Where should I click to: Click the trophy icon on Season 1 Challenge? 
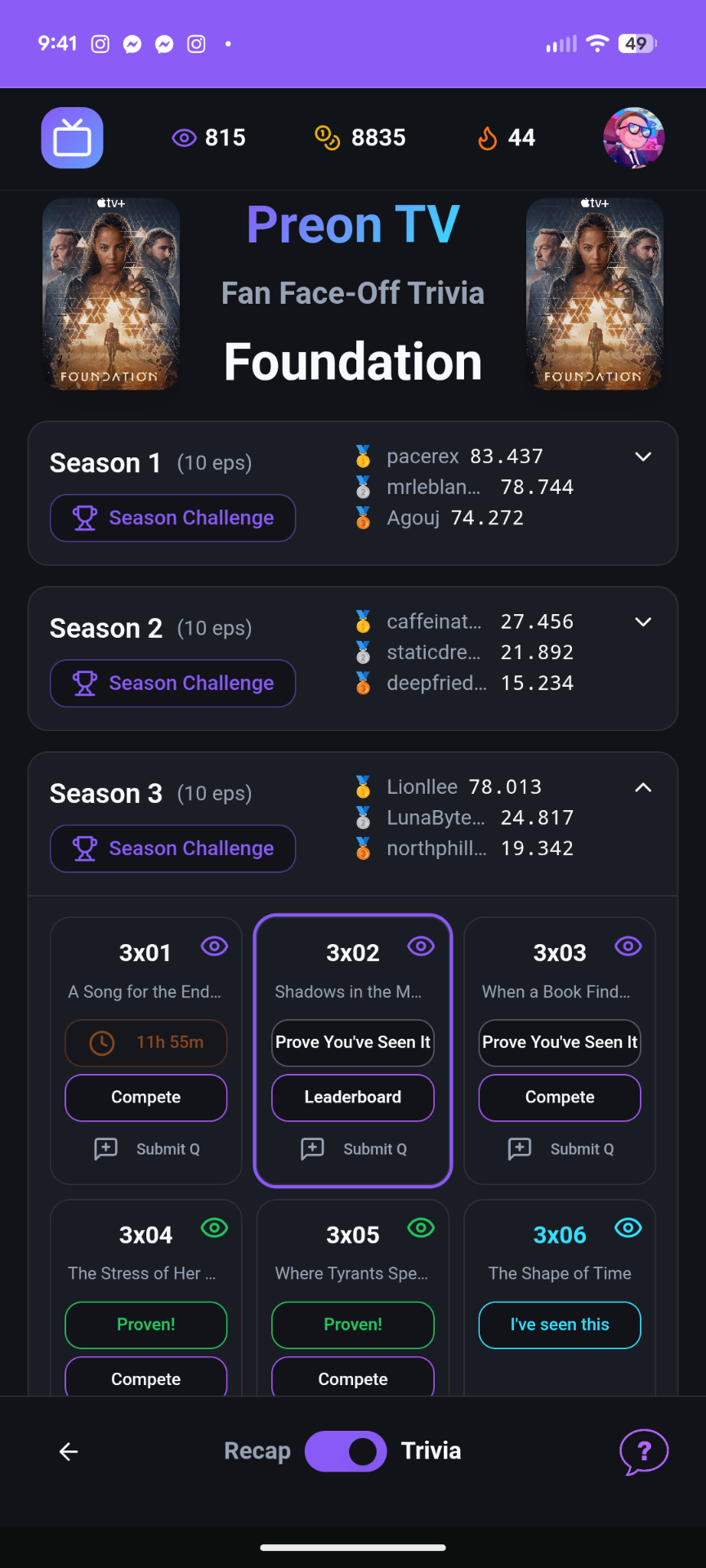[x=87, y=518]
